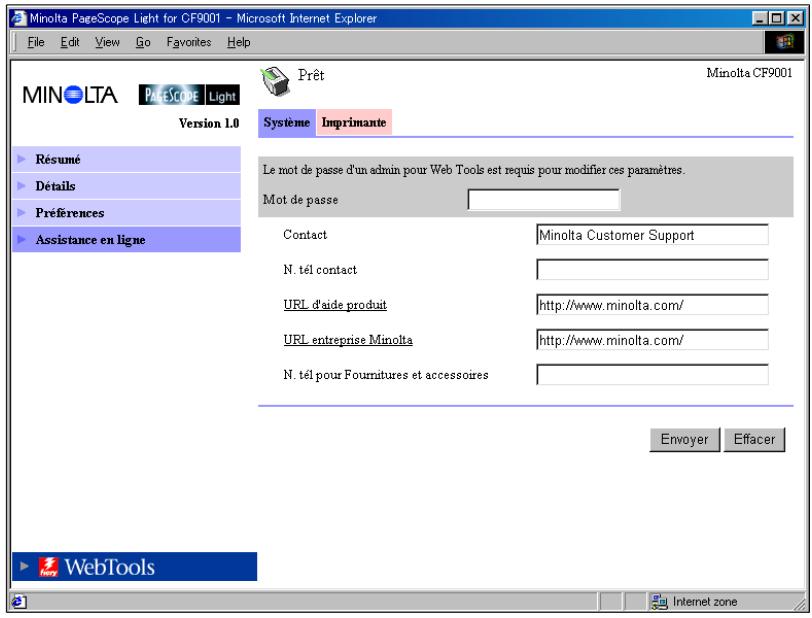Click the Internet zone icon
The image size is (812, 618).
659,601
